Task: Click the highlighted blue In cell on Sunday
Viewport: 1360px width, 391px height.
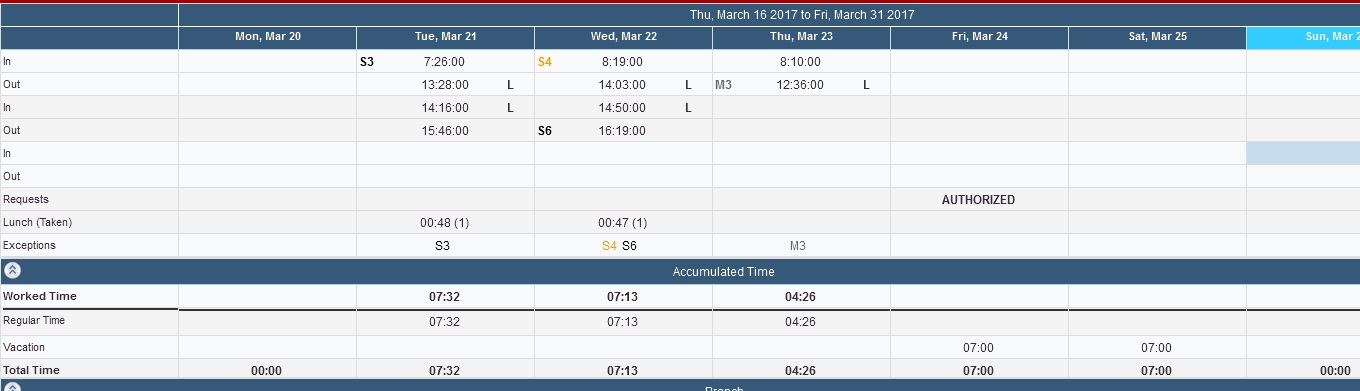Action: (x=1303, y=153)
